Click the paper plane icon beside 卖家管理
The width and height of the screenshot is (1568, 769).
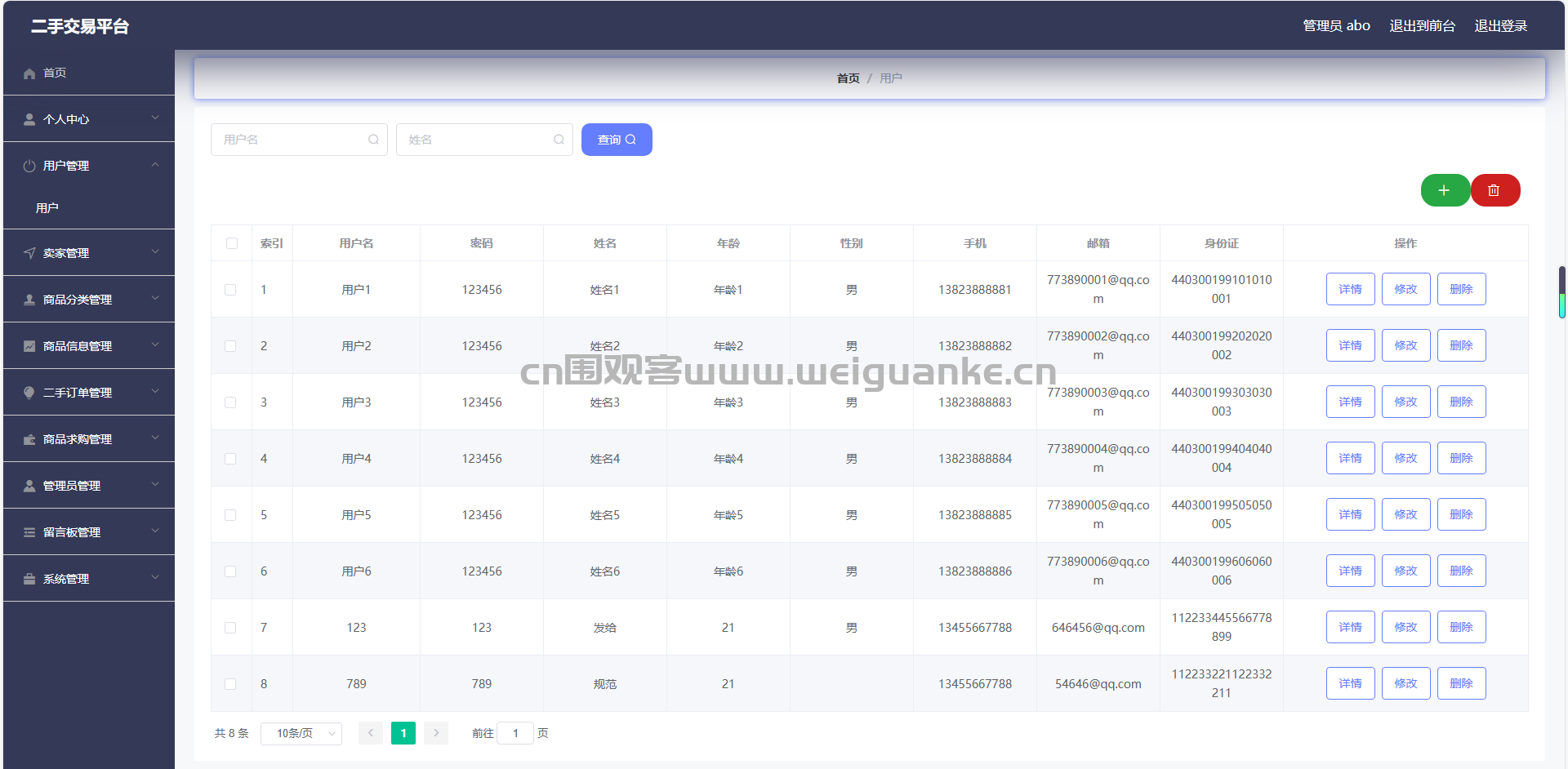(x=29, y=254)
